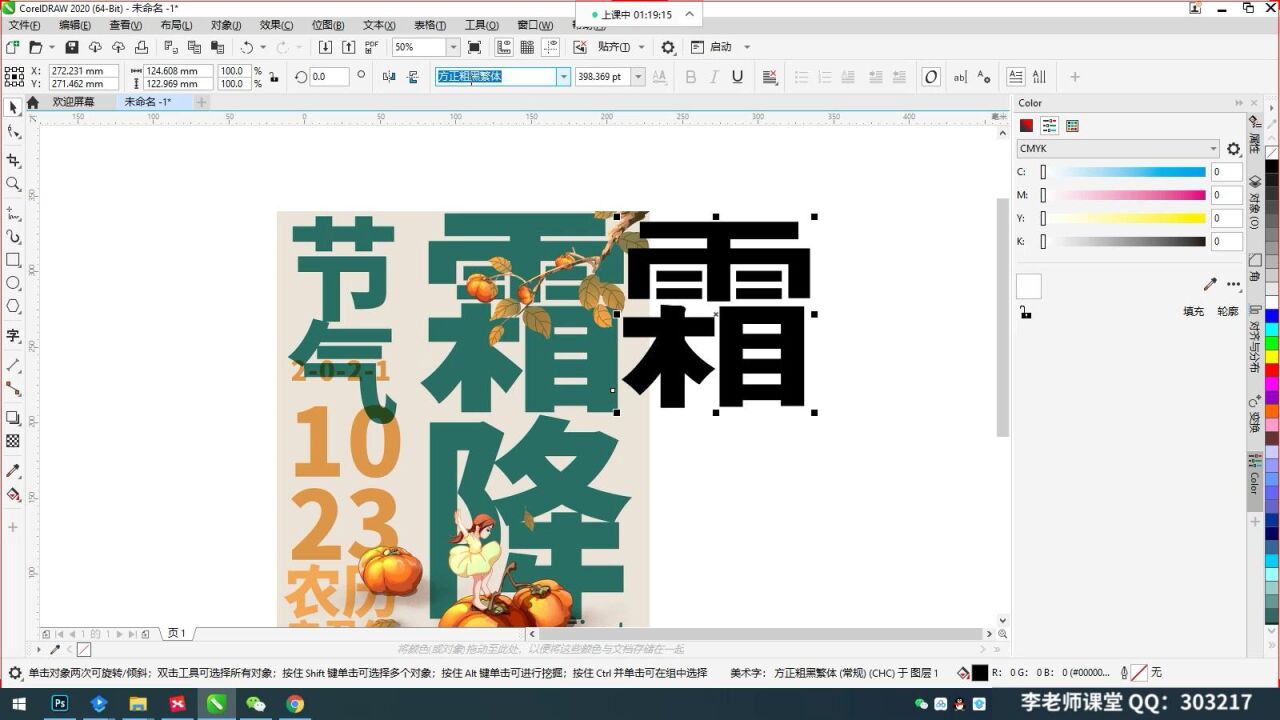Click the Edit Text ab| icon

tap(960, 77)
